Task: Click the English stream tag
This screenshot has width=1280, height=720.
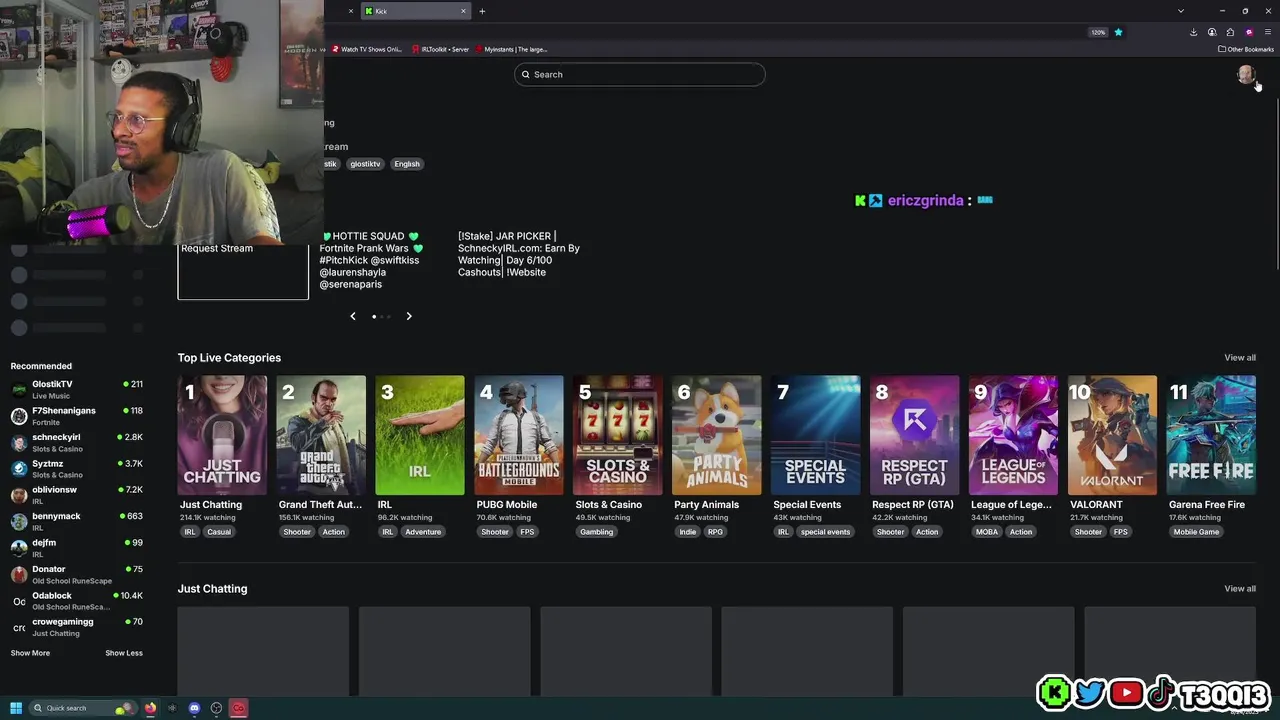Action: click(x=407, y=164)
